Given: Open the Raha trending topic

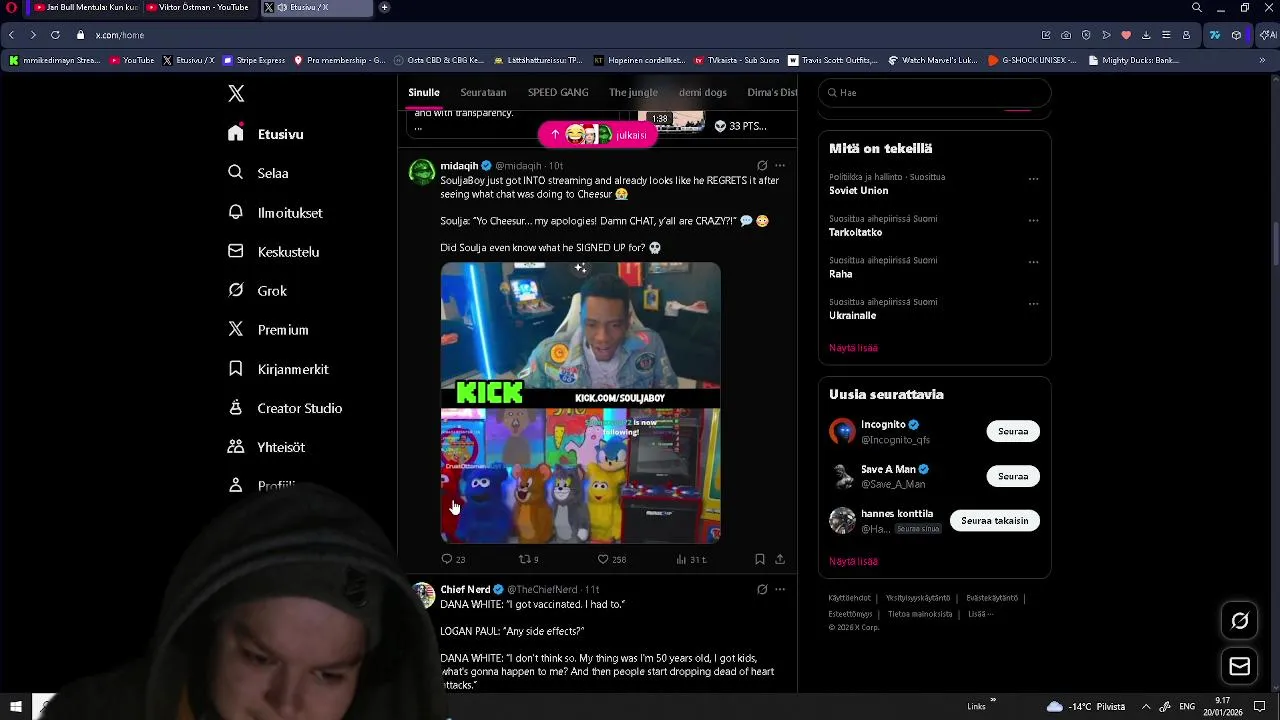Looking at the screenshot, I should pos(840,274).
